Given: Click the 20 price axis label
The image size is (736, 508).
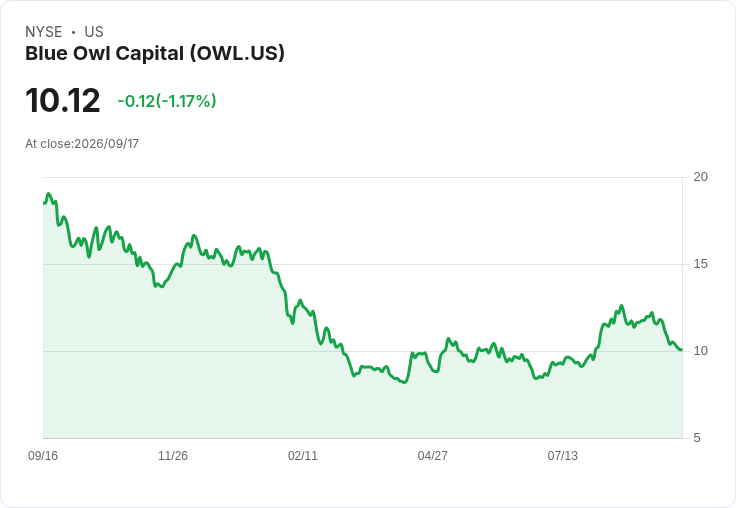Looking at the screenshot, I should (x=700, y=177).
